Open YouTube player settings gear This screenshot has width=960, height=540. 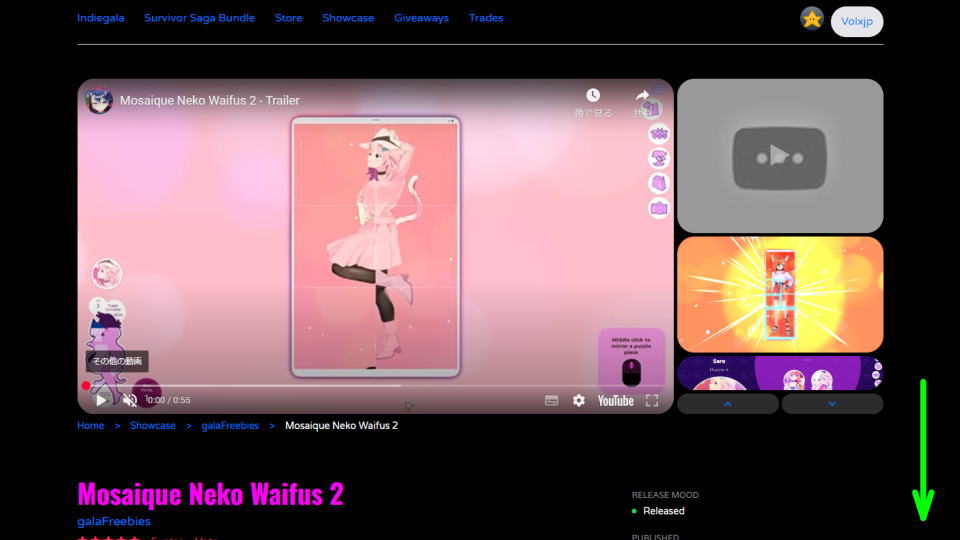579,400
